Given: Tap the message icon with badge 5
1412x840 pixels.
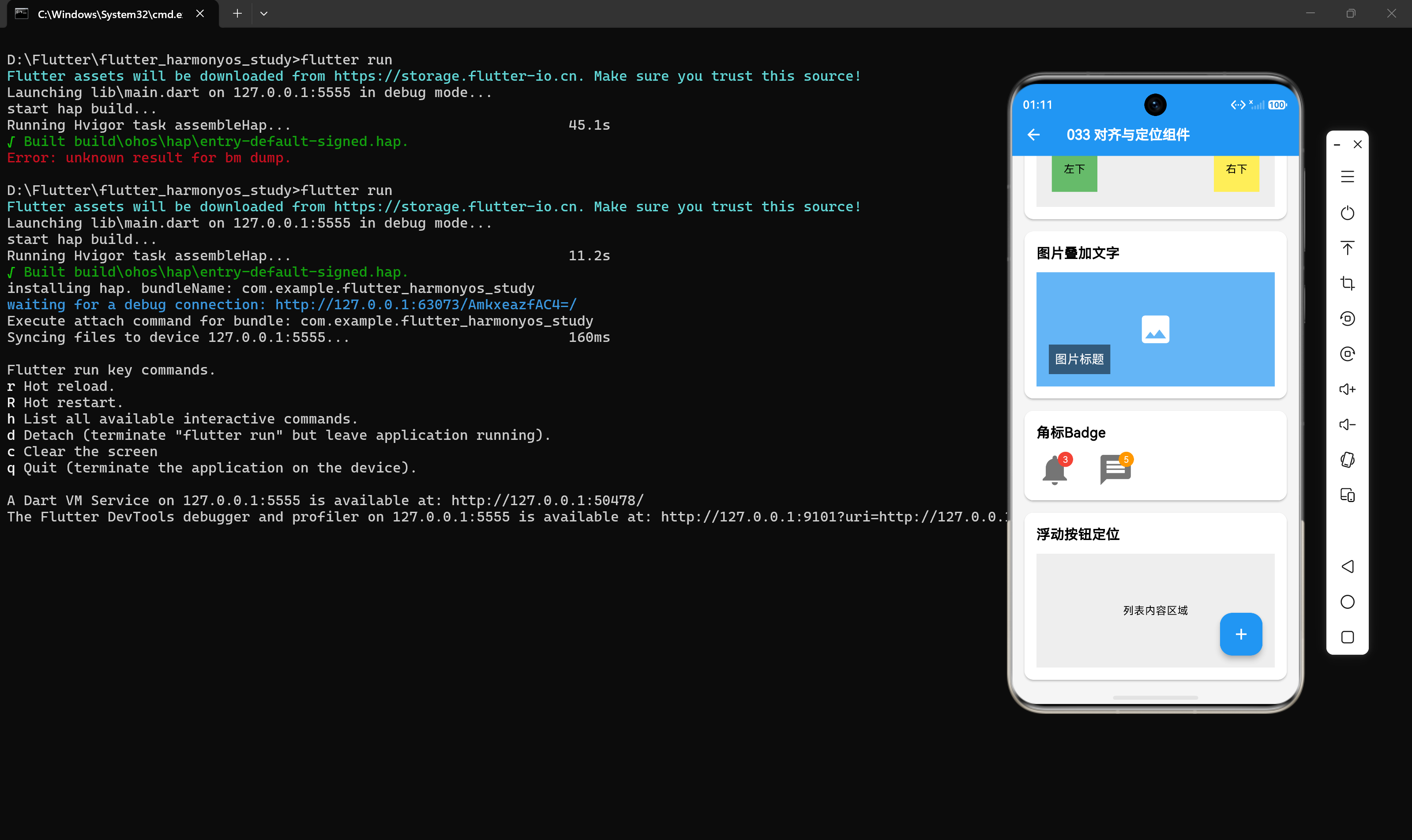Looking at the screenshot, I should (x=1115, y=469).
